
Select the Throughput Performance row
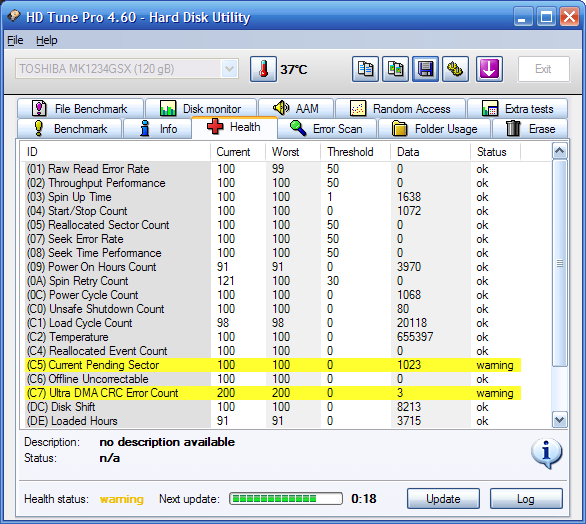coord(273,183)
